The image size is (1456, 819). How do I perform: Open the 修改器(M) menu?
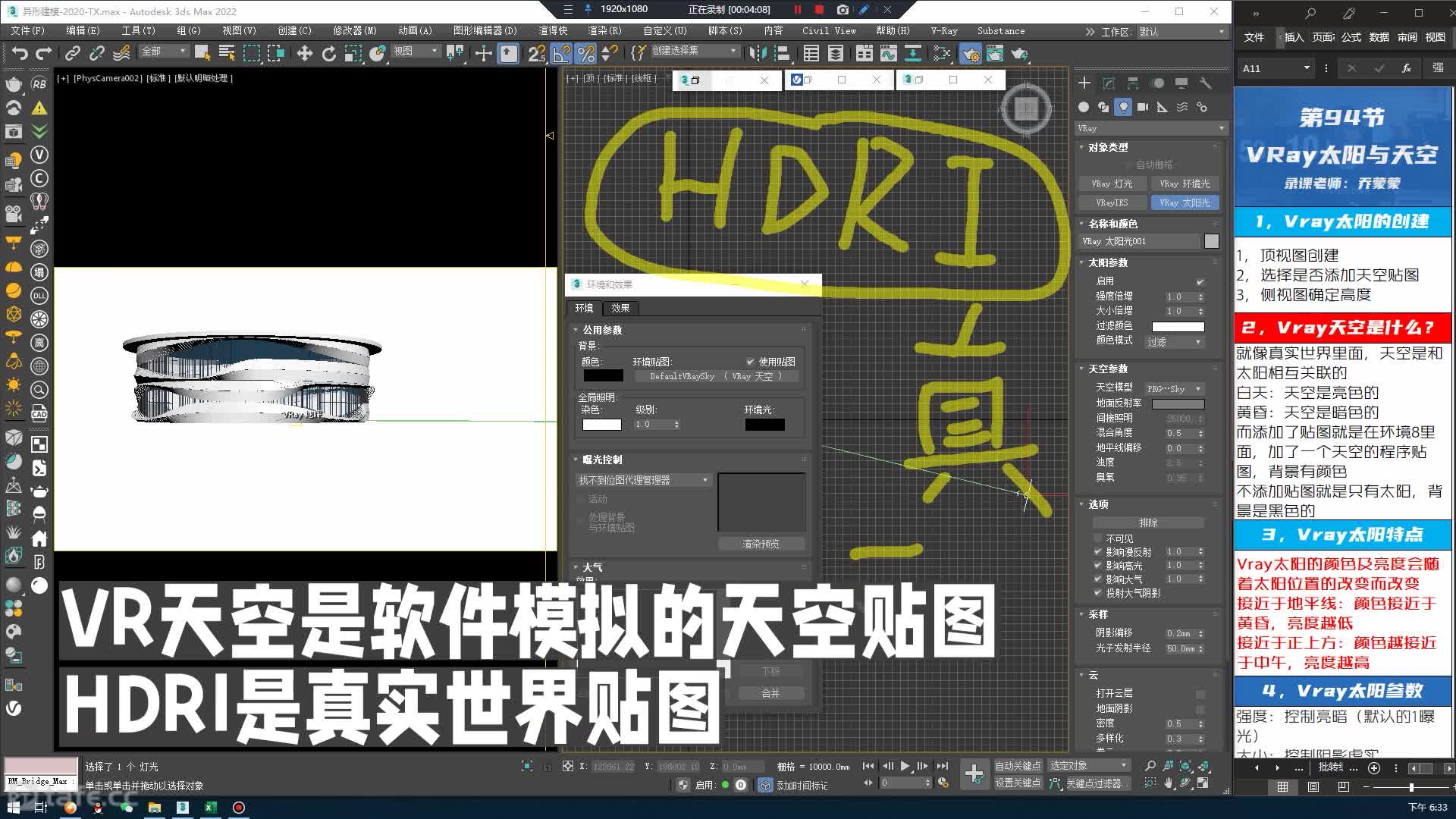coord(355,31)
